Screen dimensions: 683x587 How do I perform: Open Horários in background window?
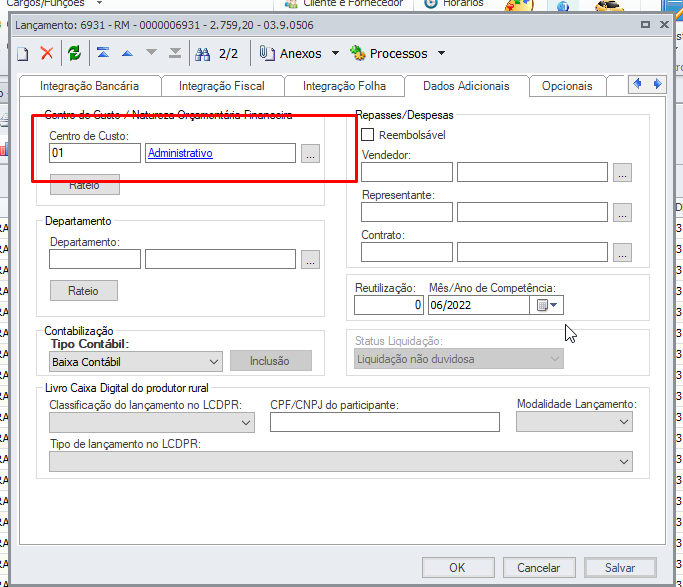coord(454,3)
